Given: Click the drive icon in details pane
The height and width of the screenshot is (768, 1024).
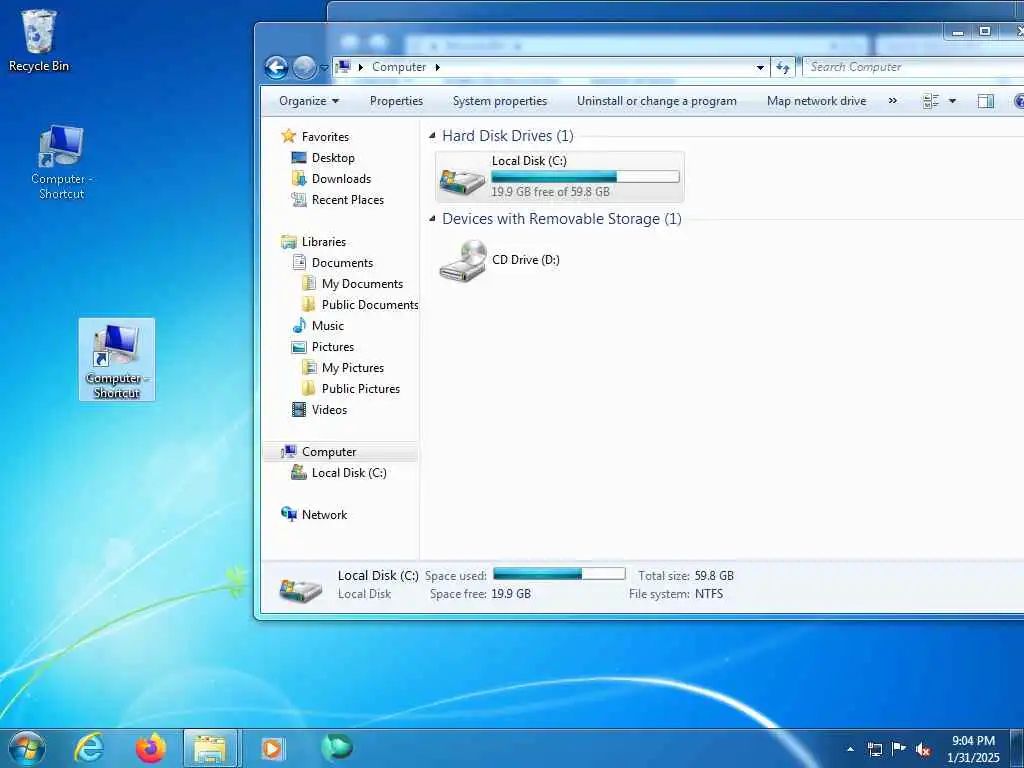Looking at the screenshot, I should 300,588.
